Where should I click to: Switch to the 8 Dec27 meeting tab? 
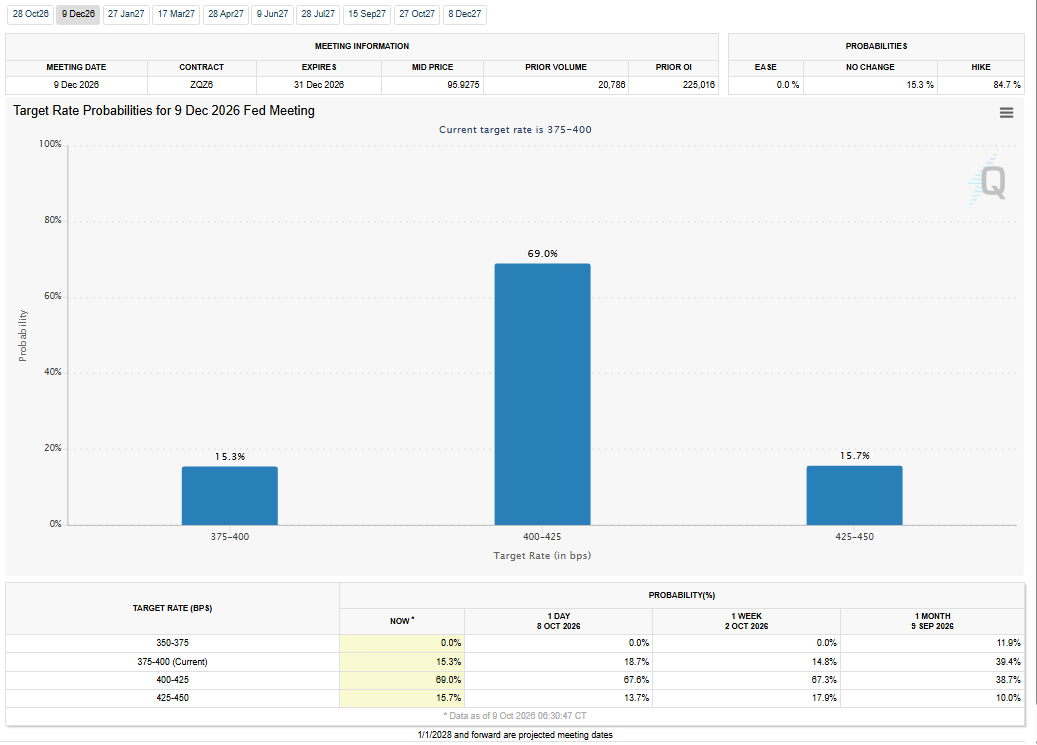(x=464, y=14)
